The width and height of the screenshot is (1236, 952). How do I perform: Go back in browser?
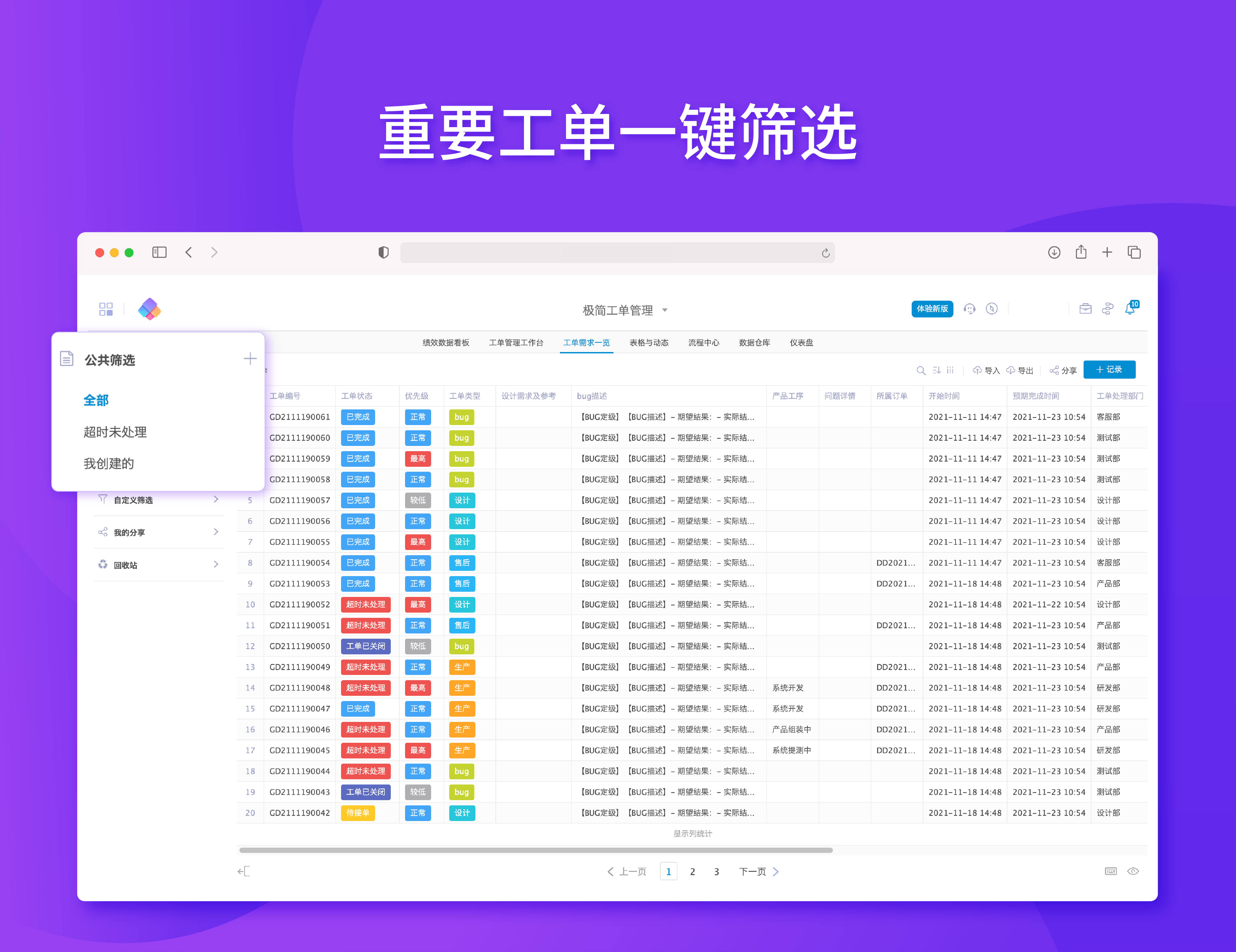[188, 252]
